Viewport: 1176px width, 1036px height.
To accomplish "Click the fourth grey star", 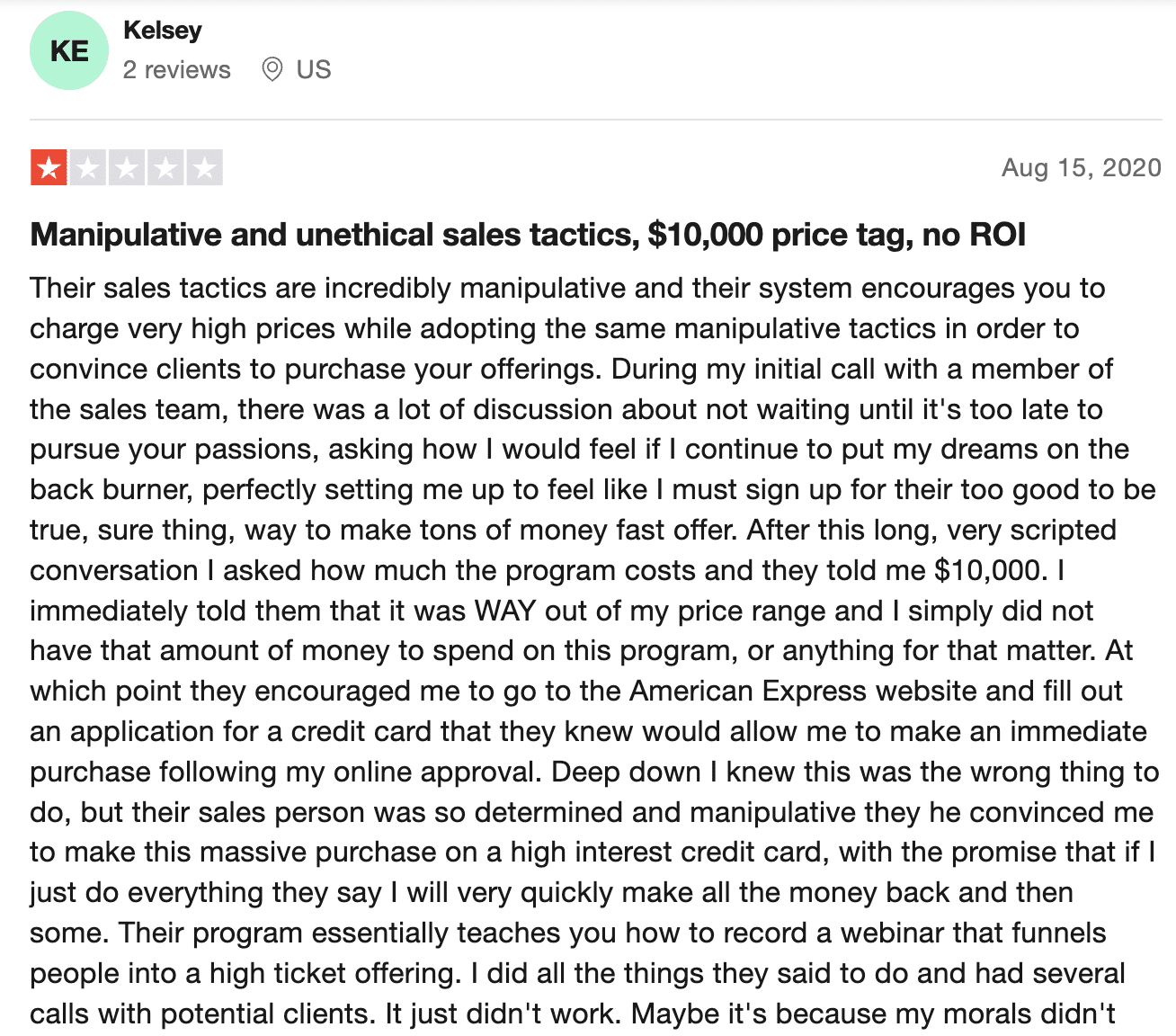I will pyautogui.click(x=165, y=167).
